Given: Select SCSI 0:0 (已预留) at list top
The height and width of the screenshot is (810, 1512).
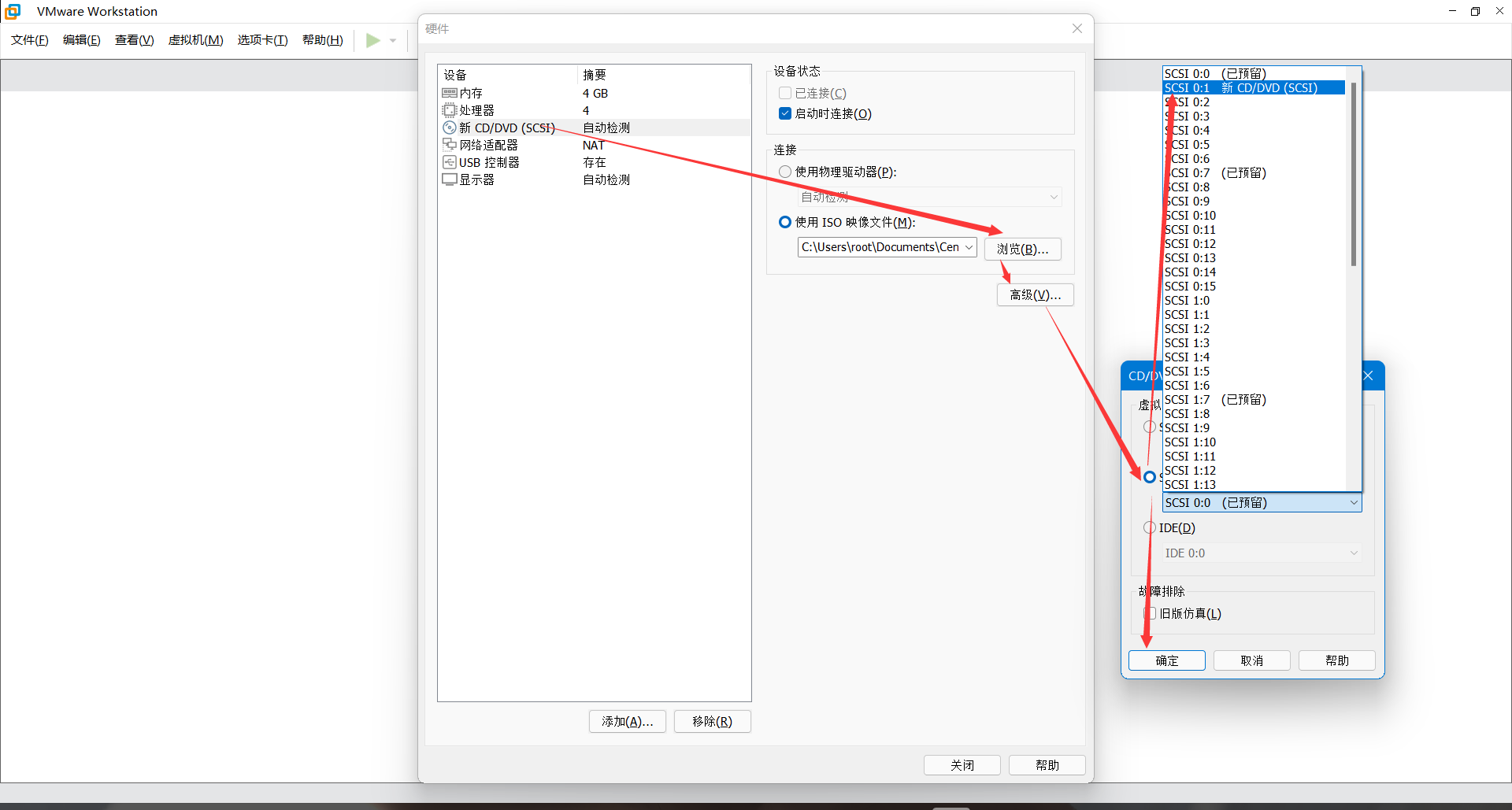Looking at the screenshot, I should [1254, 73].
